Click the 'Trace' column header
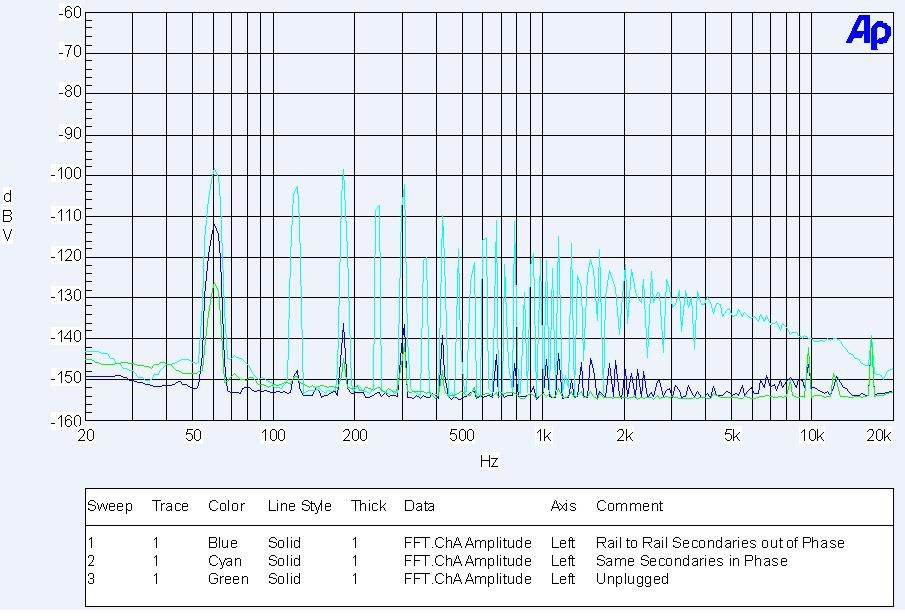 coord(170,506)
